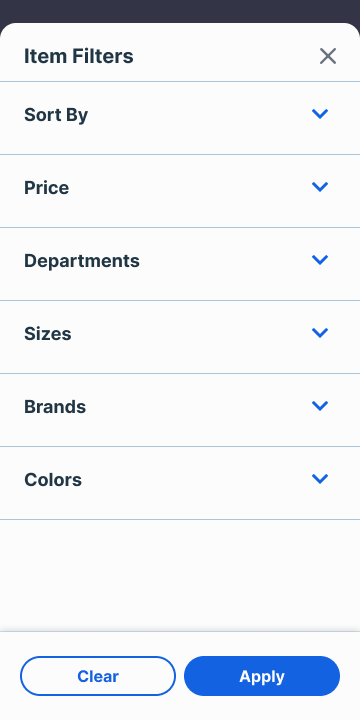This screenshot has height=720, width=360.
Task: Click the divider line under Item Filters
Action: (x=180, y=81)
